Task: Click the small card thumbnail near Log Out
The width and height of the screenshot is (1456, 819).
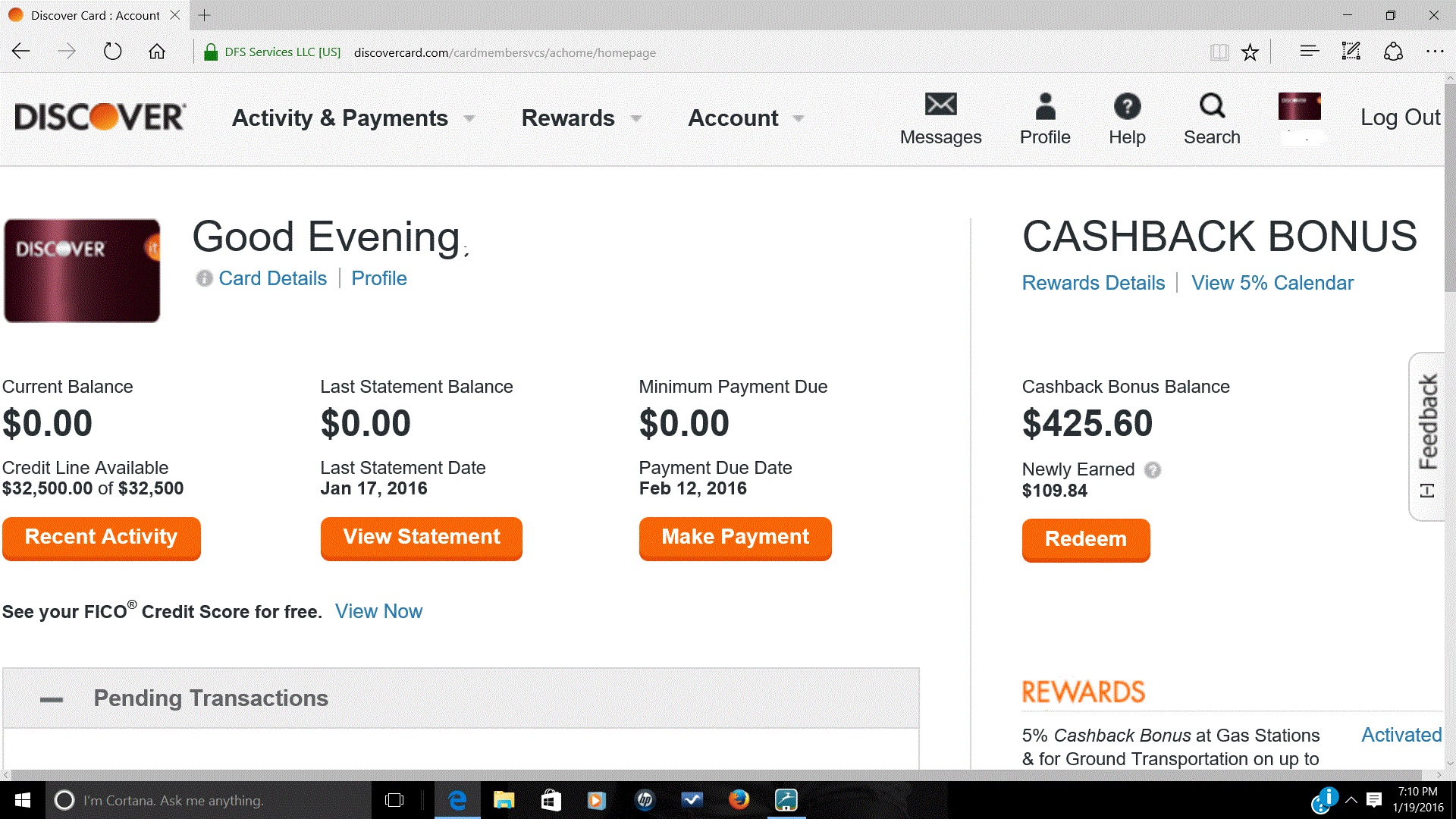Action: tap(1300, 107)
